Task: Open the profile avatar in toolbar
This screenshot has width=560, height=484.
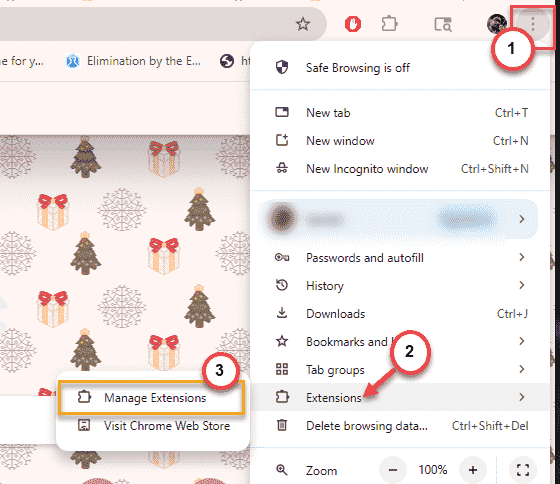Action: pyautogui.click(x=496, y=24)
